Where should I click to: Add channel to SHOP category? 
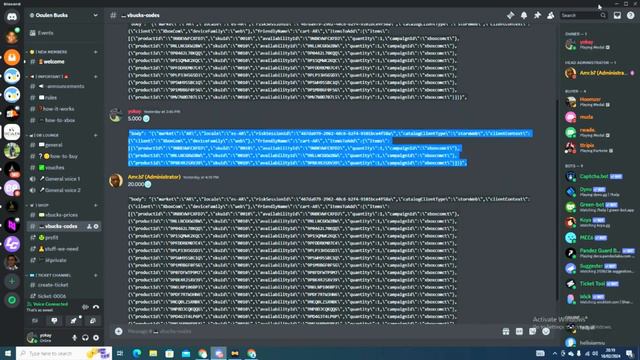(96, 205)
